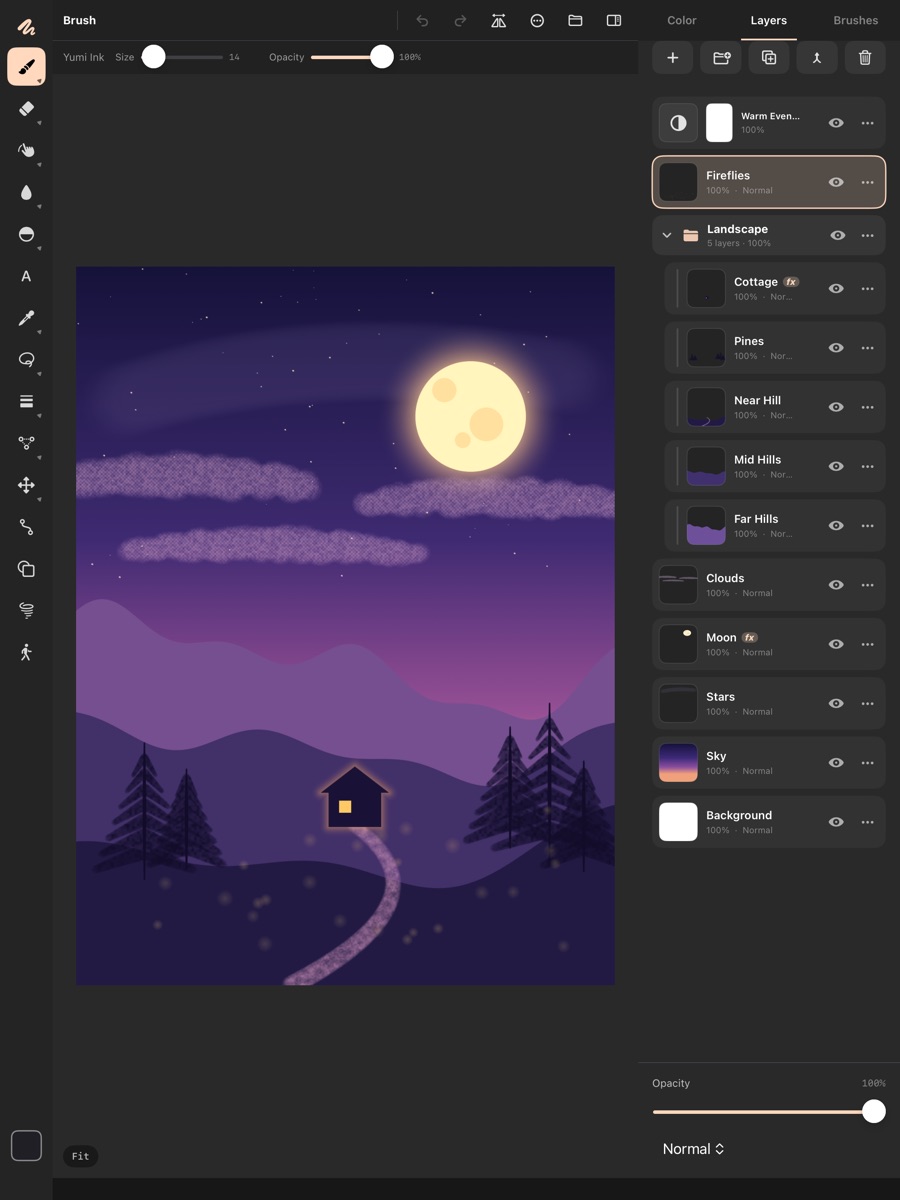Open options for Far Hills layer
Screen dimensions: 900x1200
tap(867, 525)
